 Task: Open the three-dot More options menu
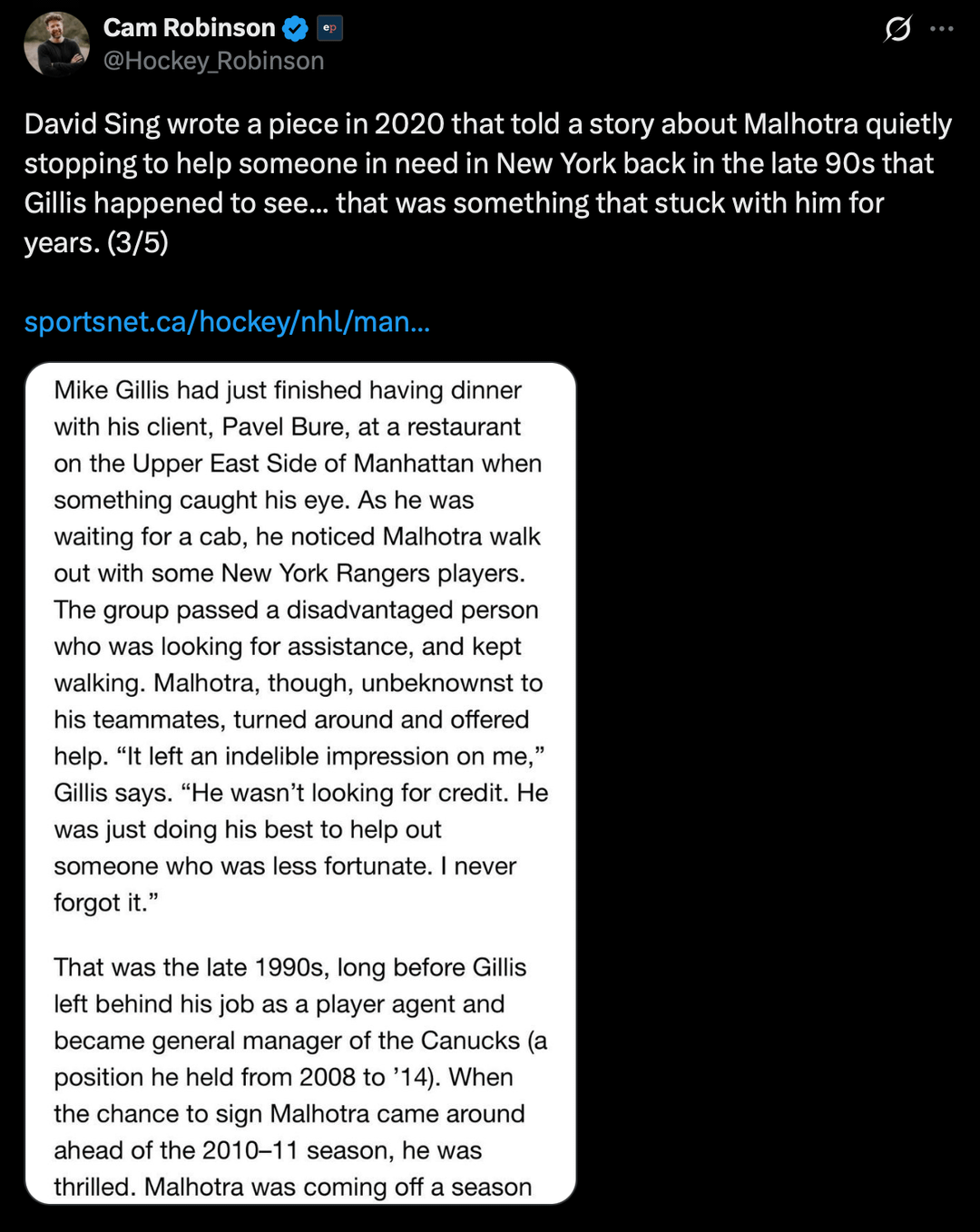(942, 29)
